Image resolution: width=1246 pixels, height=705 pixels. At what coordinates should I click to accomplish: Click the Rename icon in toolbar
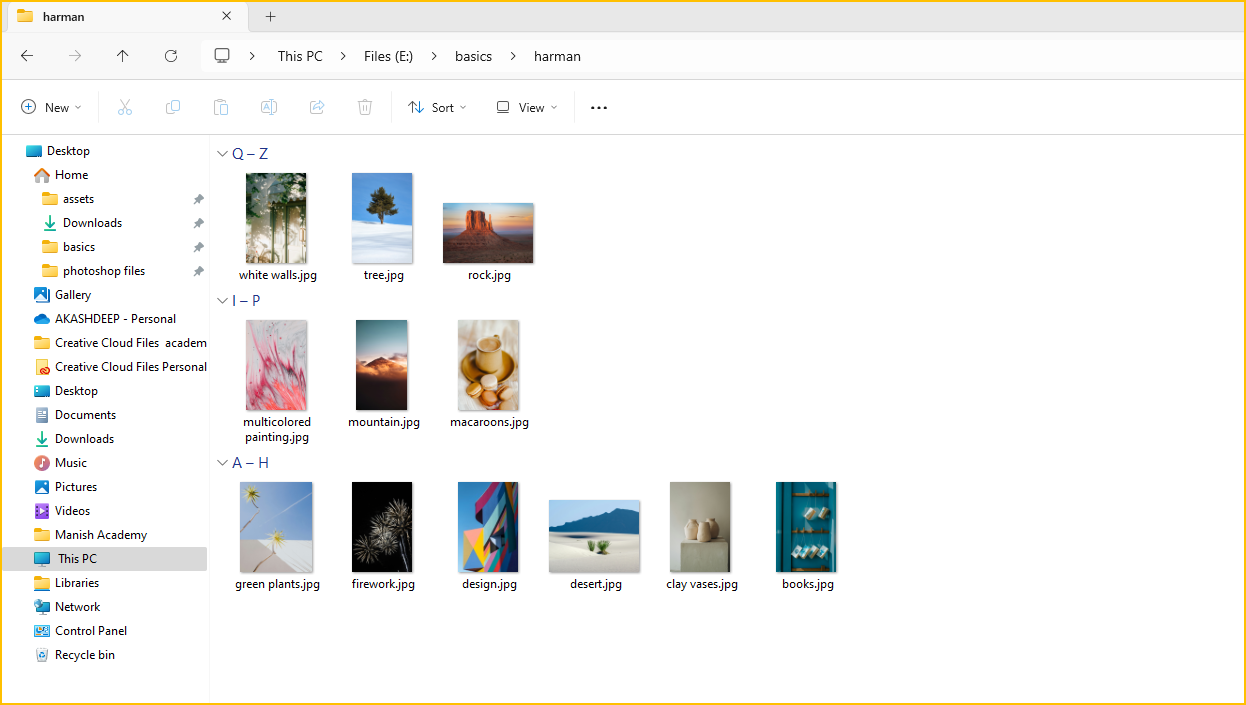click(x=269, y=108)
